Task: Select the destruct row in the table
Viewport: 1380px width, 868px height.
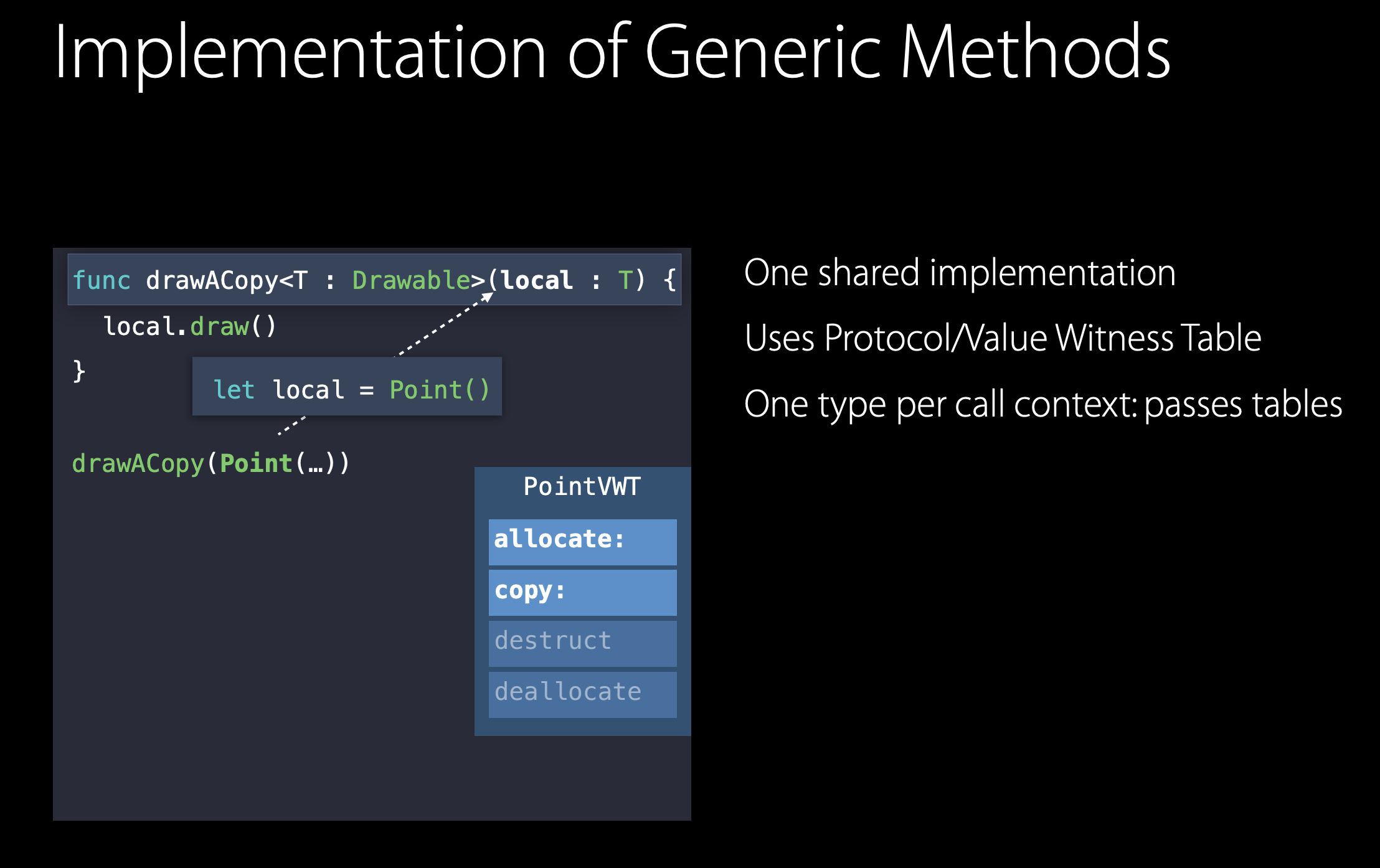Action: tap(582, 643)
